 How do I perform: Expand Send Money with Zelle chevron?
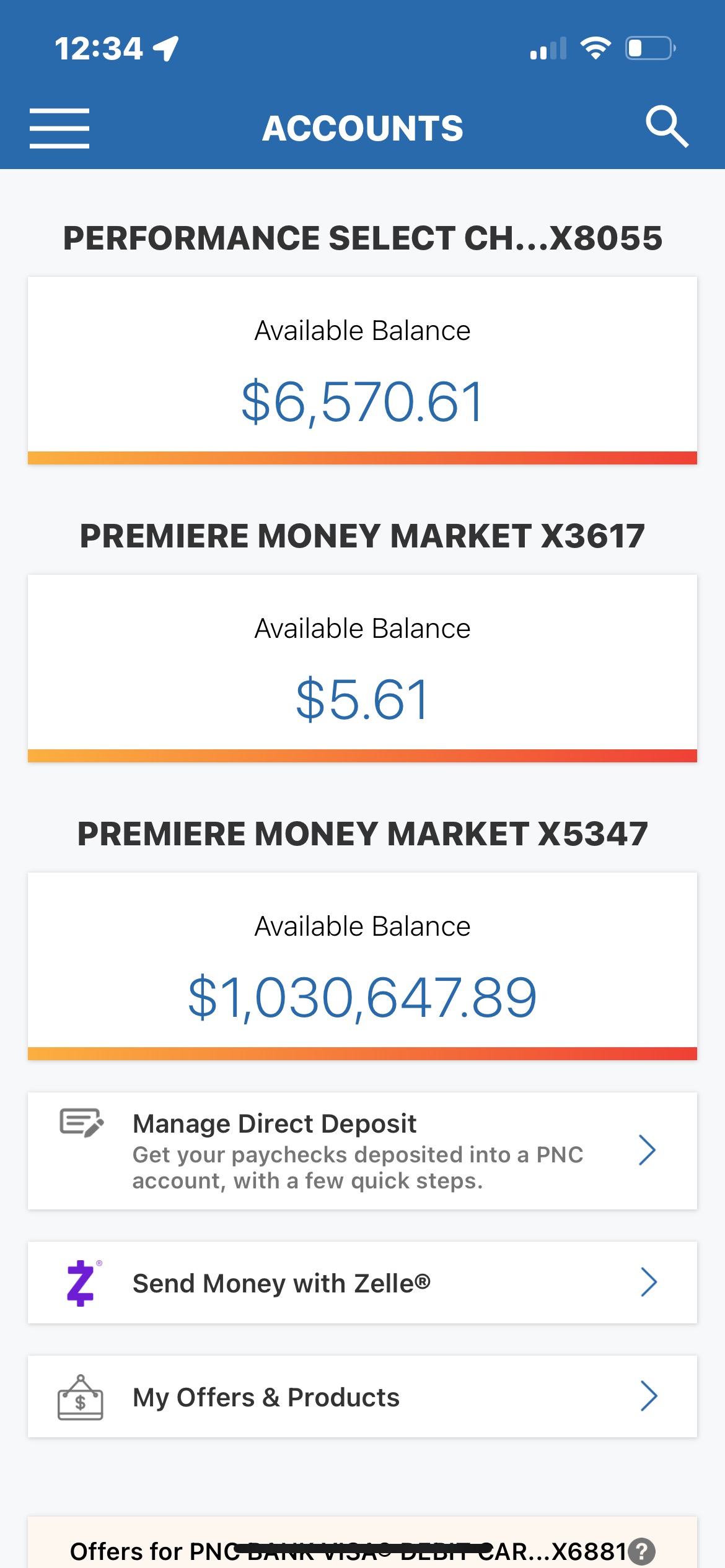tap(648, 1282)
